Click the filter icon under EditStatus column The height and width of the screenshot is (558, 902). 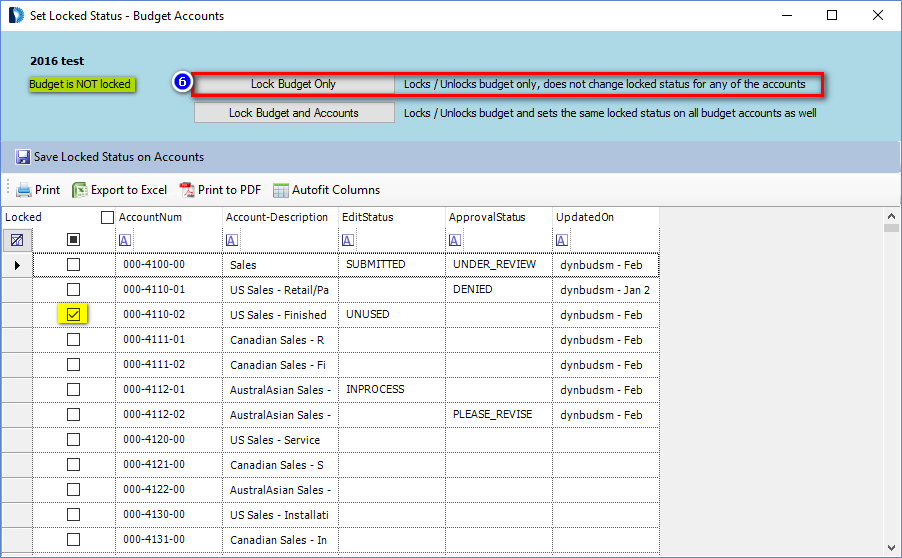(x=348, y=240)
